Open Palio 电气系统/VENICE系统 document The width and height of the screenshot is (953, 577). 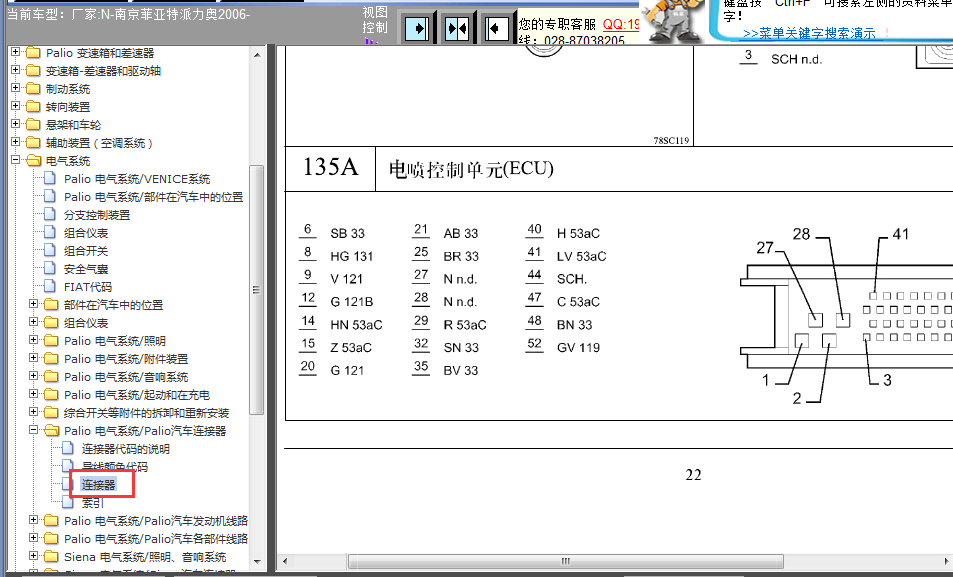pyautogui.click(x=137, y=179)
